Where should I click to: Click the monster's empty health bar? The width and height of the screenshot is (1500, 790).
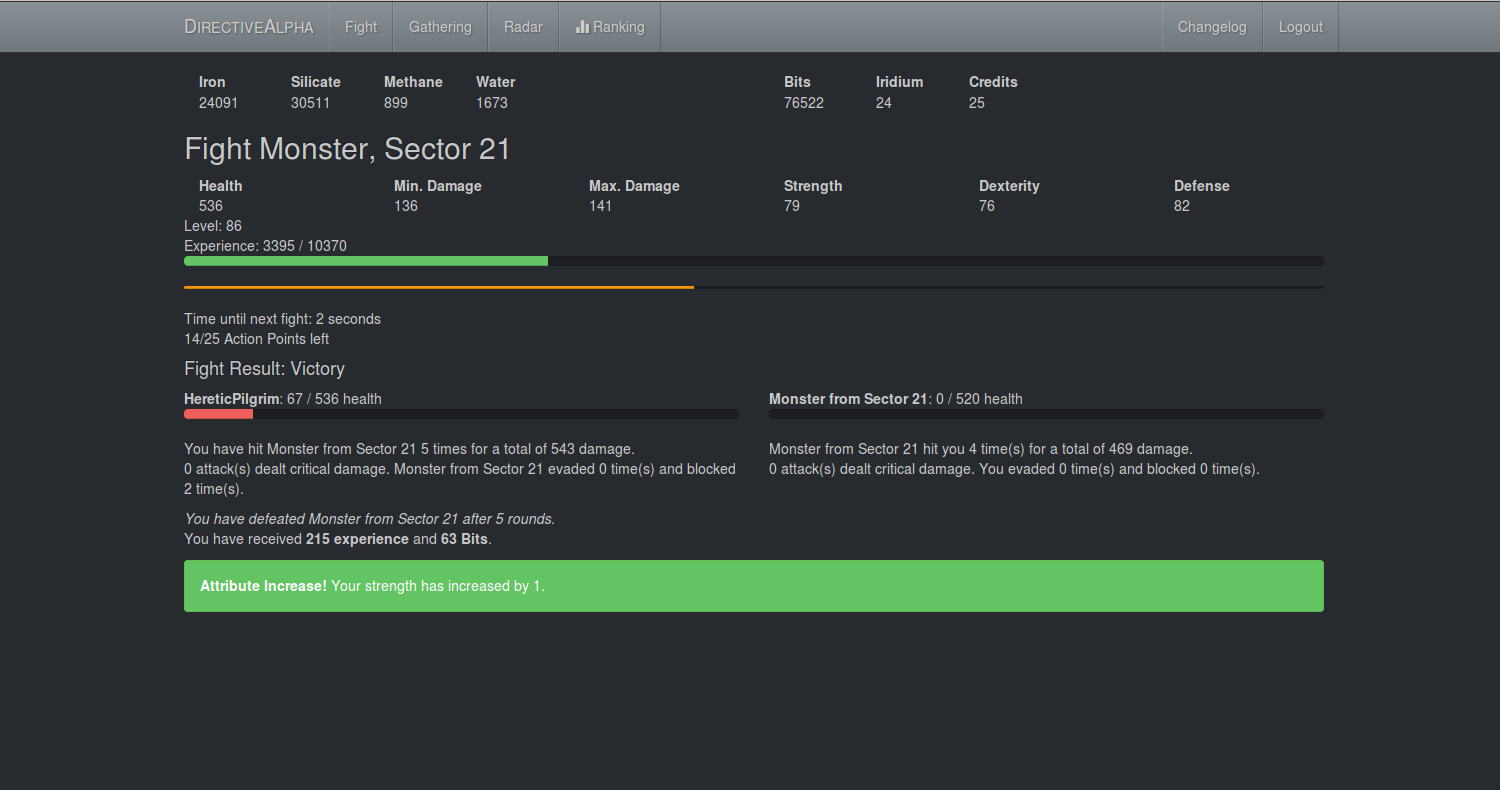click(x=1046, y=414)
